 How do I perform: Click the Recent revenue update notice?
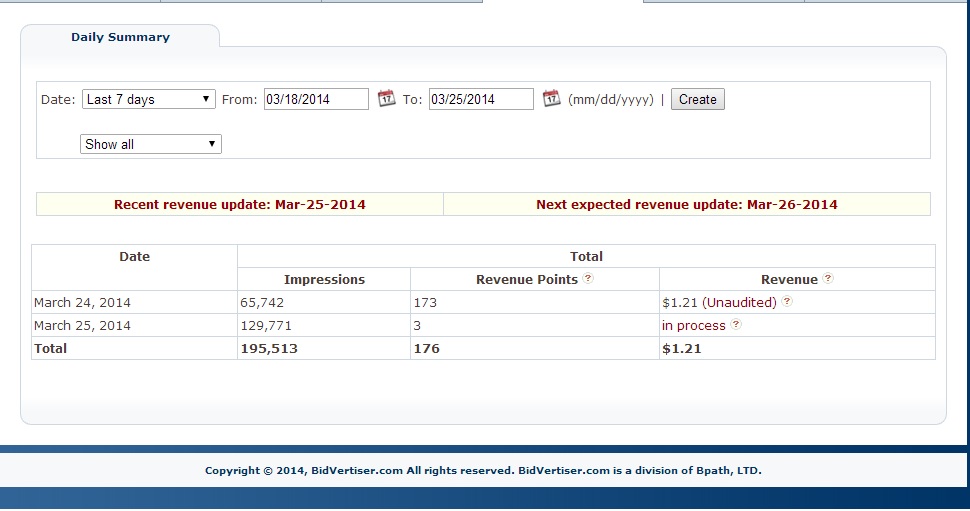click(240, 204)
